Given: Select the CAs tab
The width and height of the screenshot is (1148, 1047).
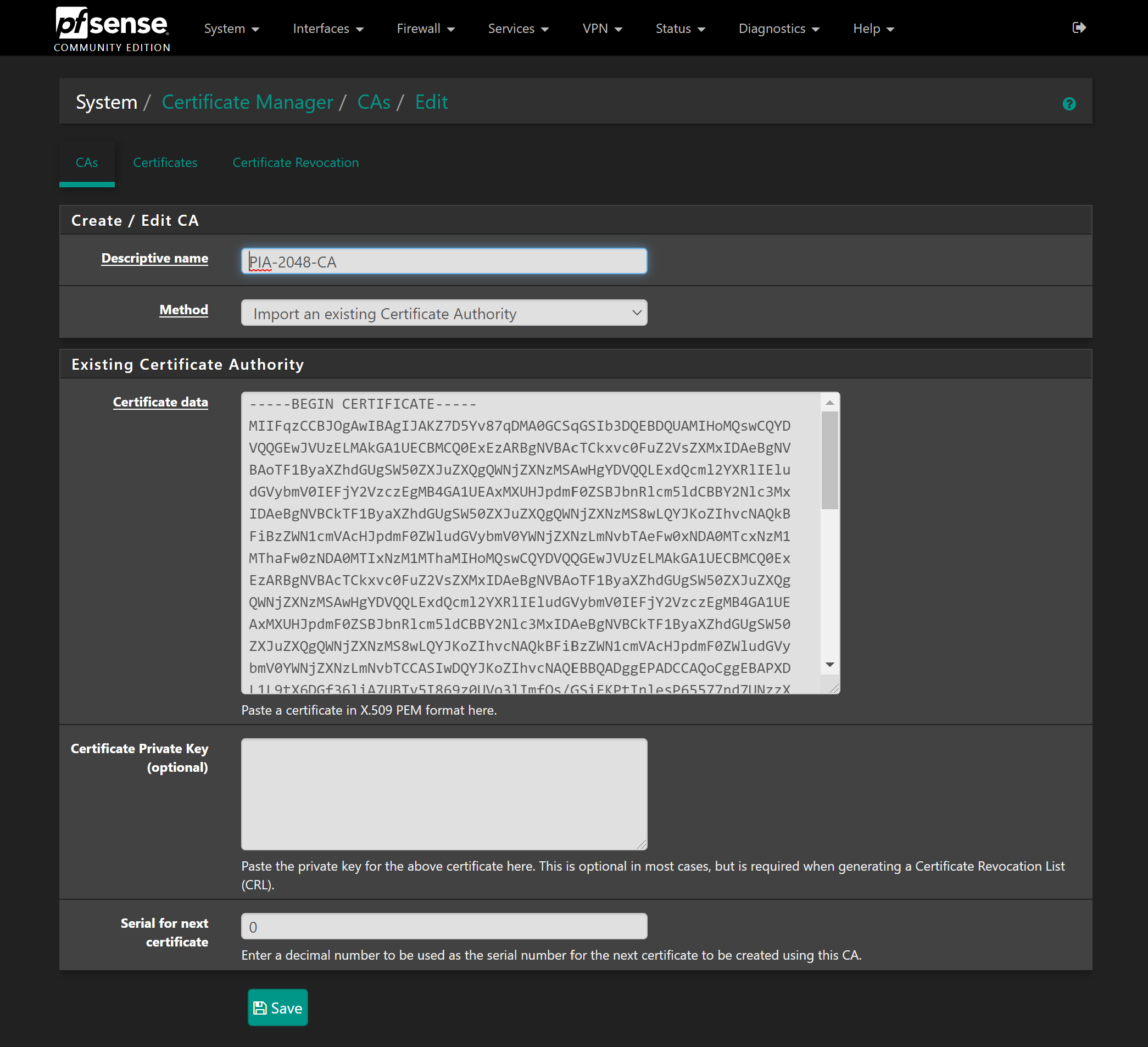Looking at the screenshot, I should pyautogui.click(x=87, y=162).
